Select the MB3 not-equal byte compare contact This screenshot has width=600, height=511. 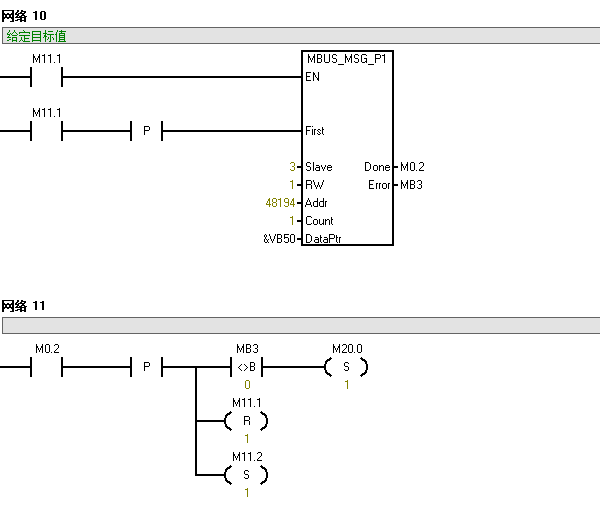coord(247,367)
